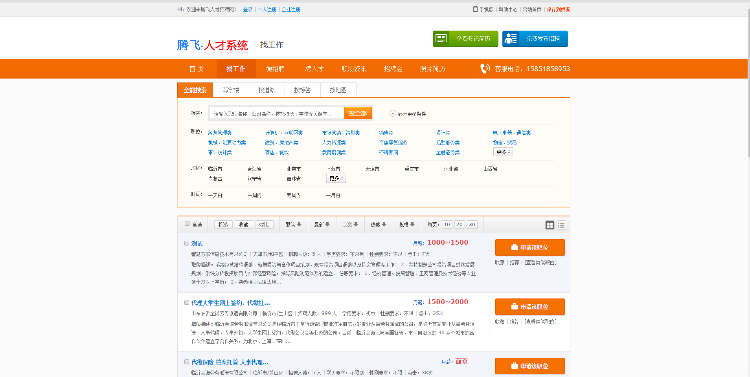Tick the select-all checkbox above the job list

(x=187, y=224)
